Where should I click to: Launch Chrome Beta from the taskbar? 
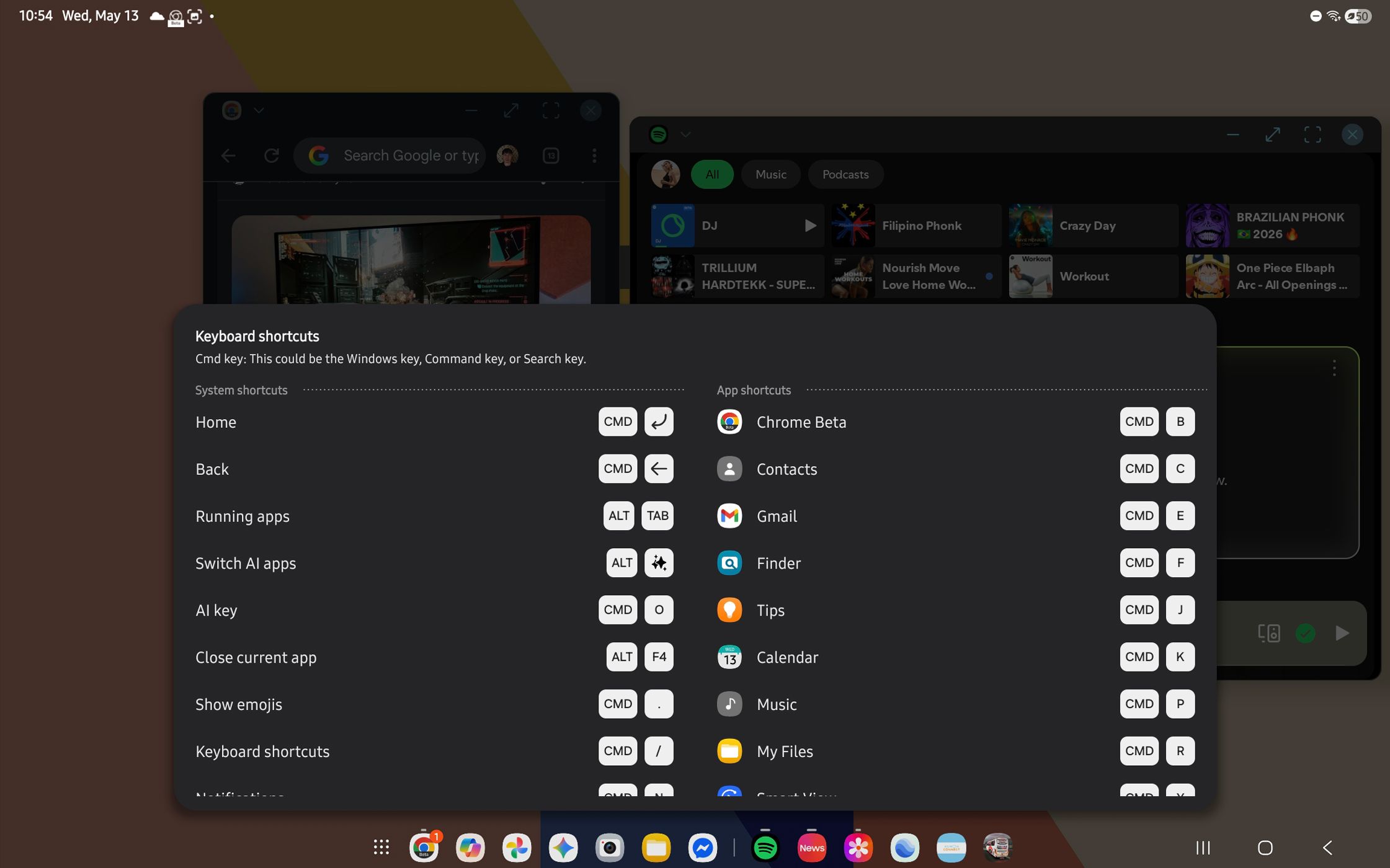pyautogui.click(x=424, y=847)
